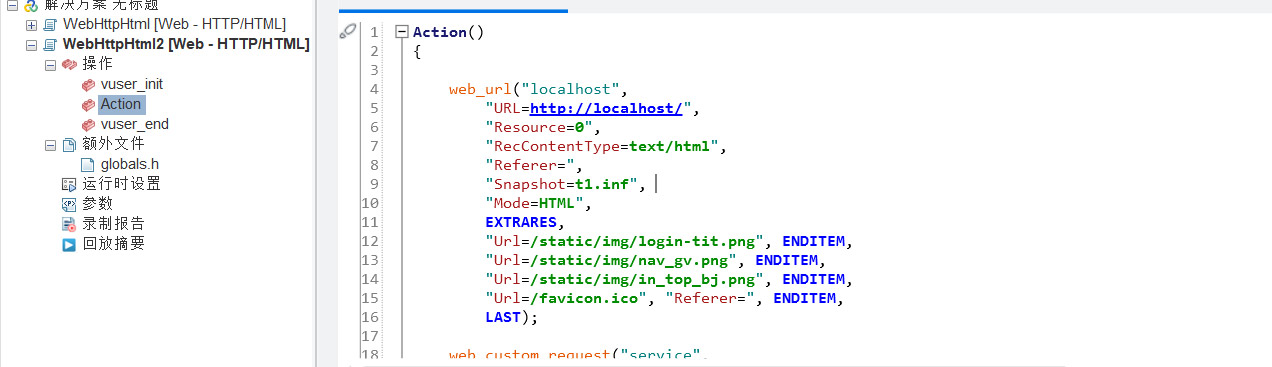The width and height of the screenshot is (1272, 367).
Task: Collapse the Action() function code fold
Action: click(x=401, y=31)
